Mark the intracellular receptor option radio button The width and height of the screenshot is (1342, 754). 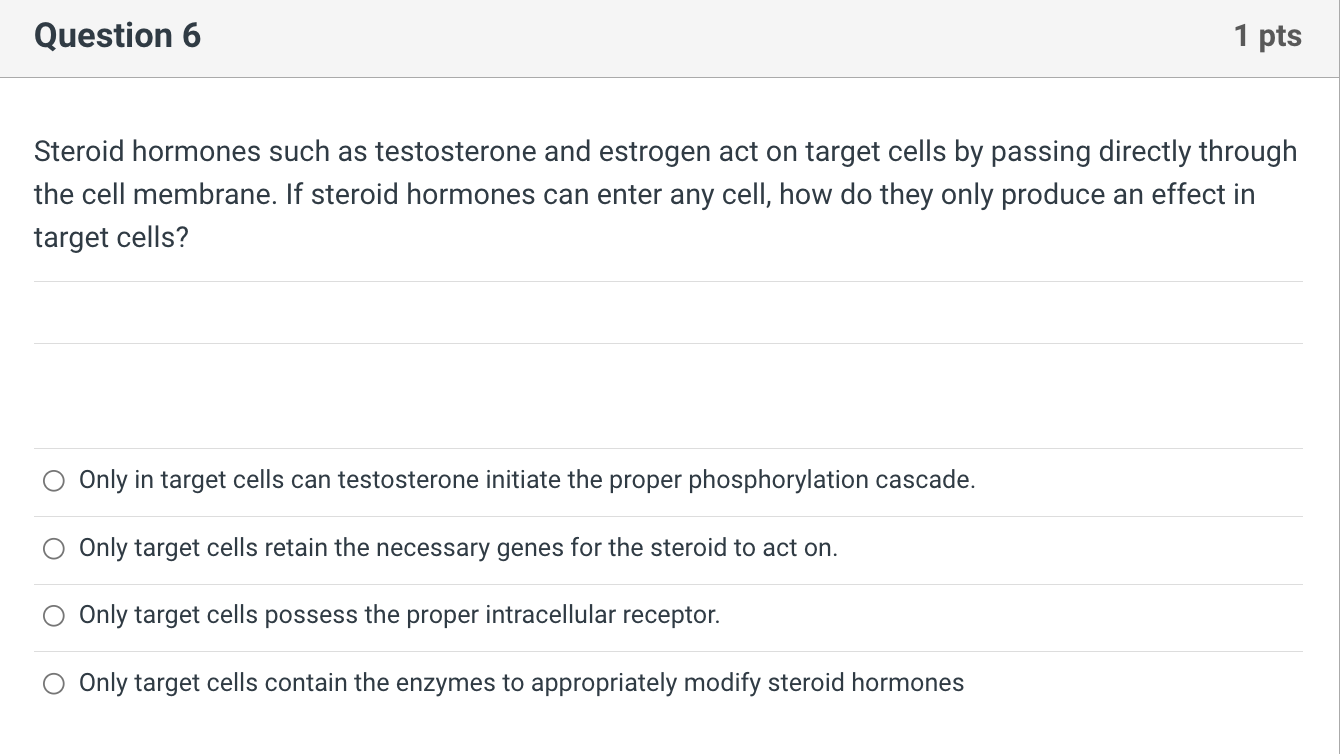(x=54, y=616)
